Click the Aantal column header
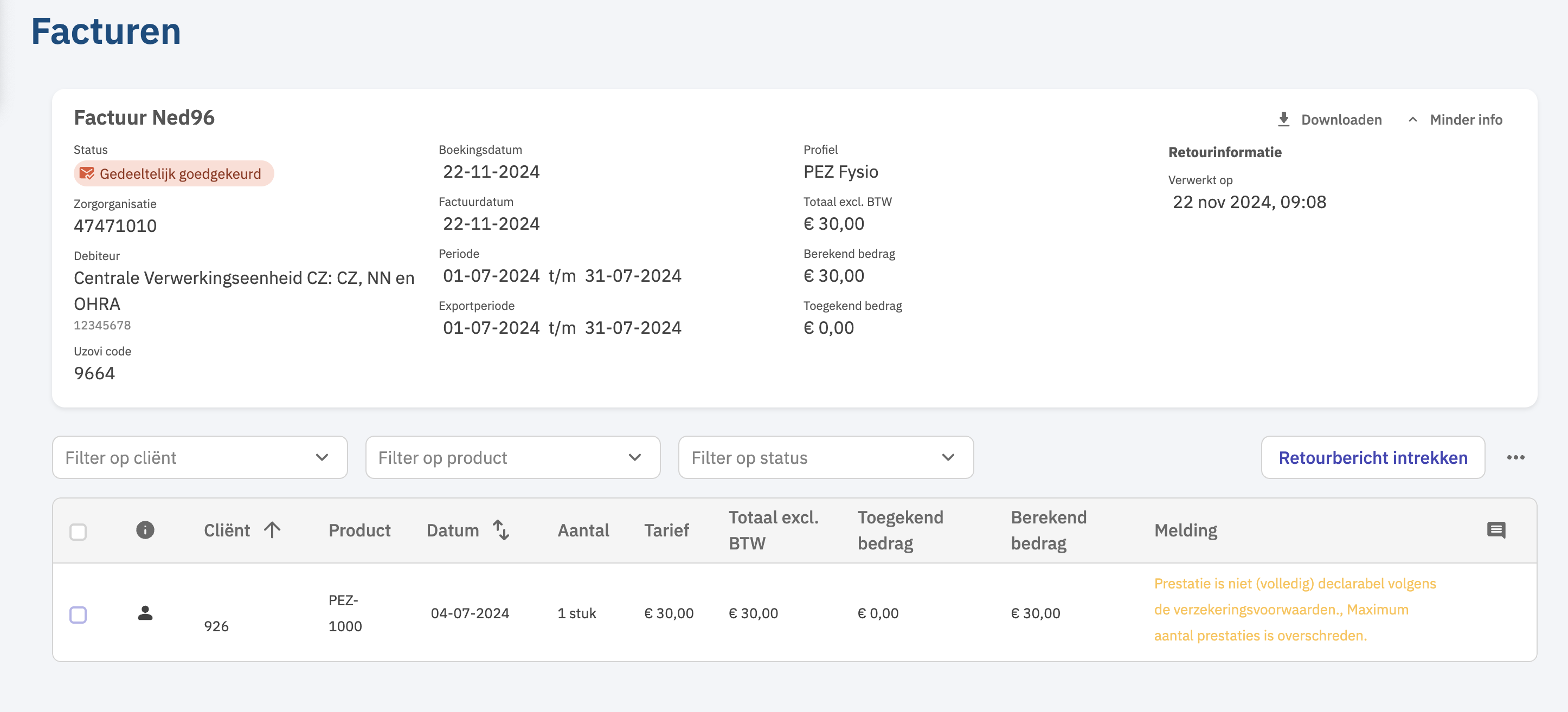This screenshot has height=712, width=1568. 583,530
